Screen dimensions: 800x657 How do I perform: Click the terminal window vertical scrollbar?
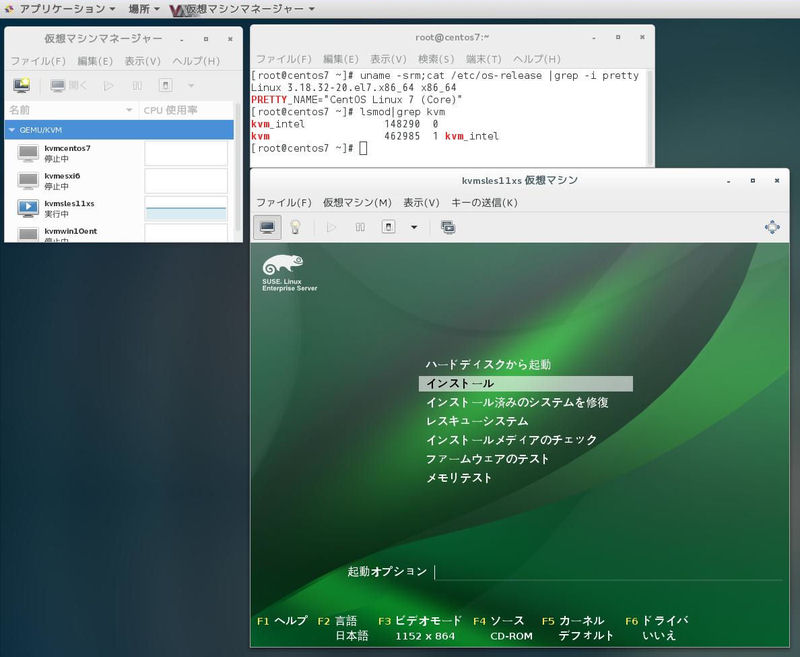[x=649, y=117]
